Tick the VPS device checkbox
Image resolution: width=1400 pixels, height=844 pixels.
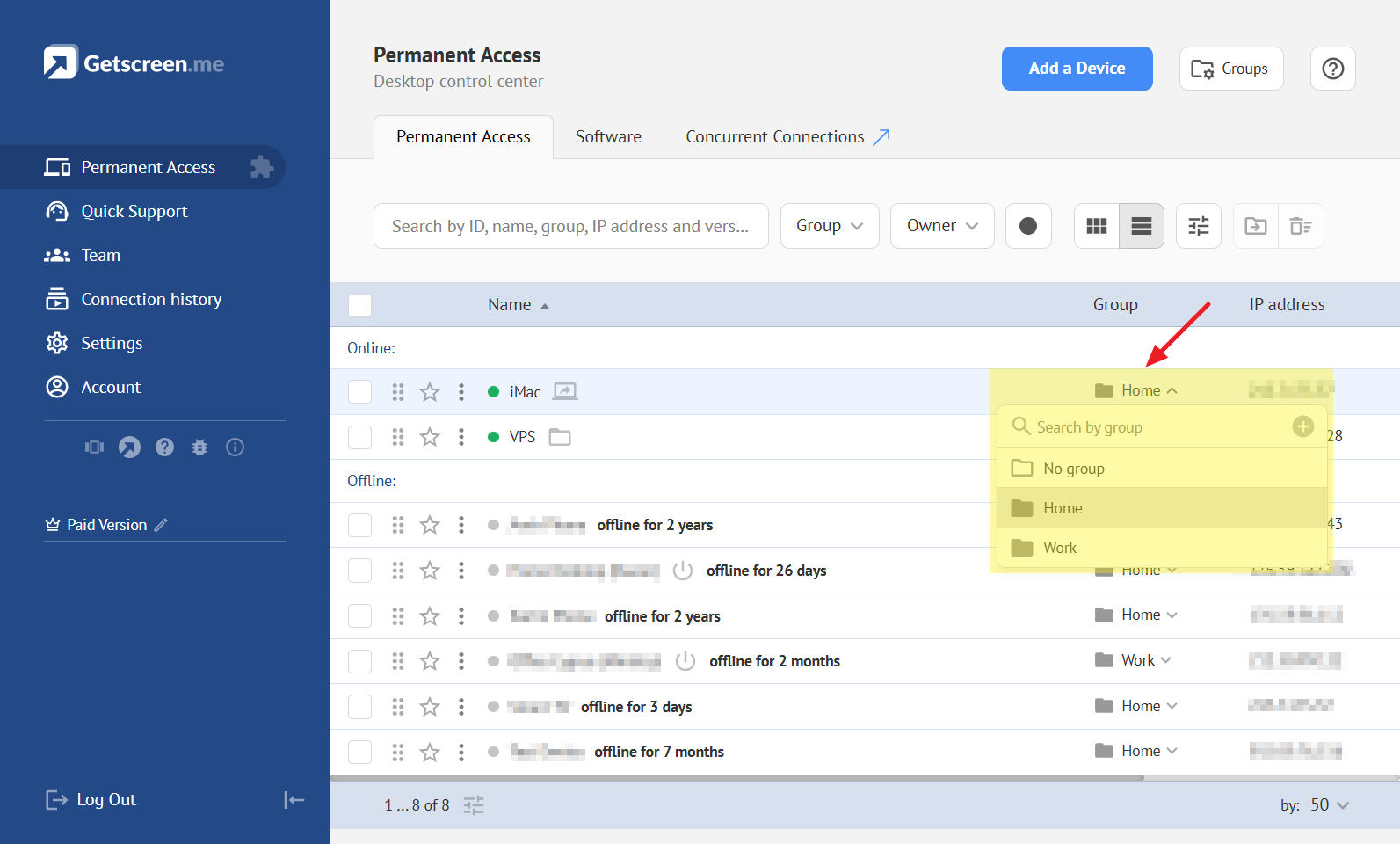359,437
